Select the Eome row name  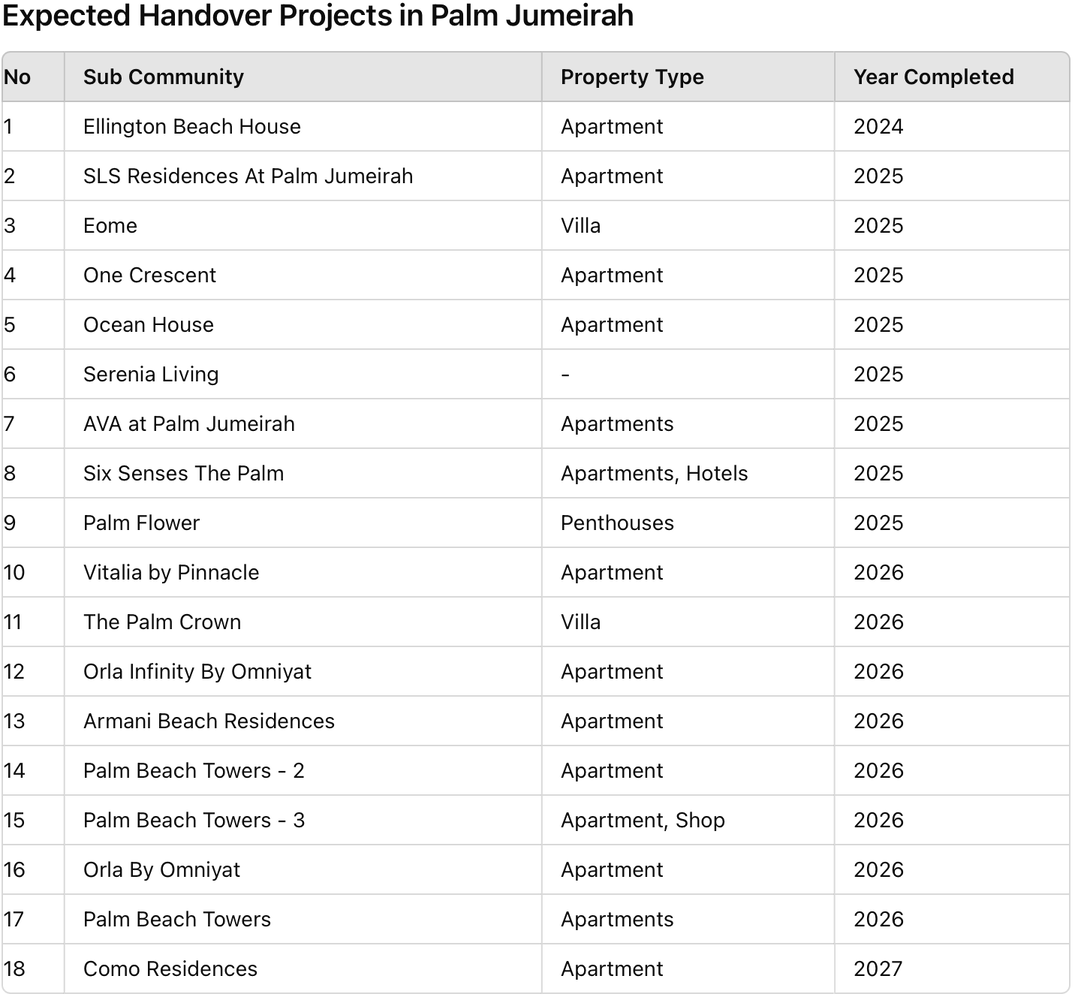point(302,225)
